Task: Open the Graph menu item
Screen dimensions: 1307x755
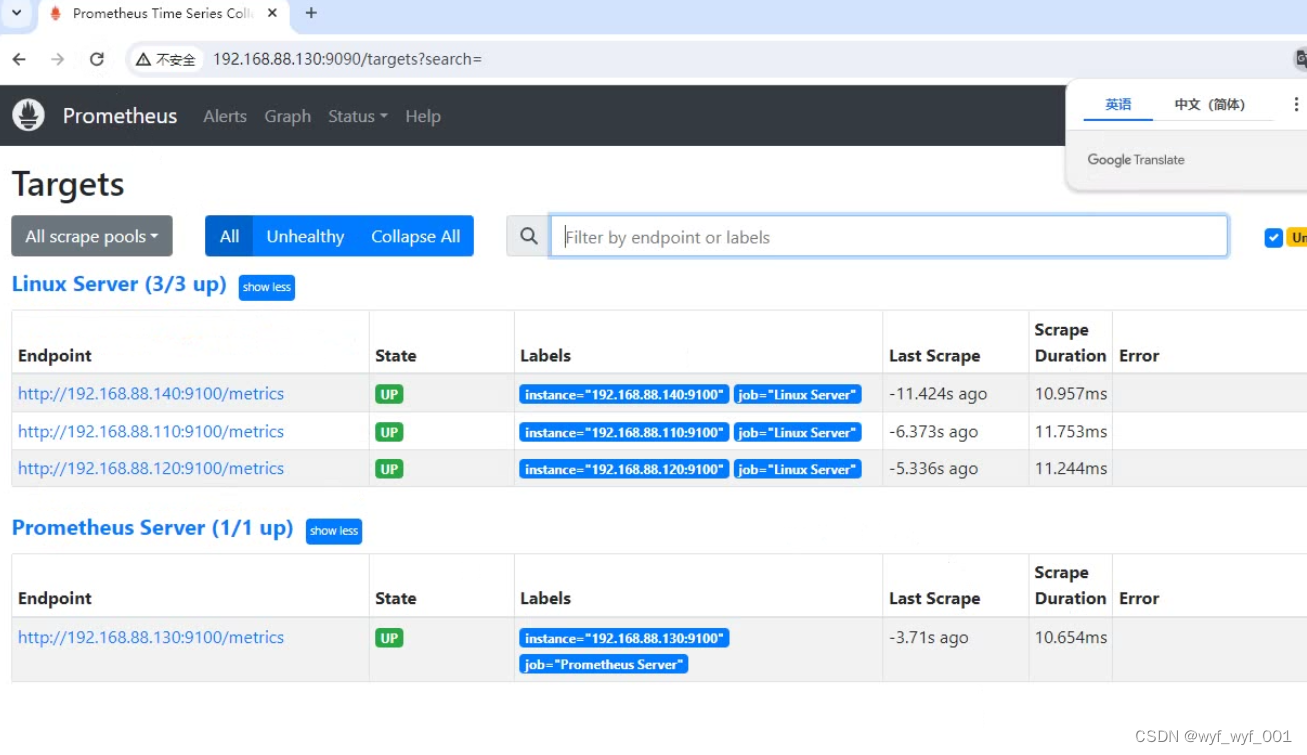Action: click(x=288, y=116)
